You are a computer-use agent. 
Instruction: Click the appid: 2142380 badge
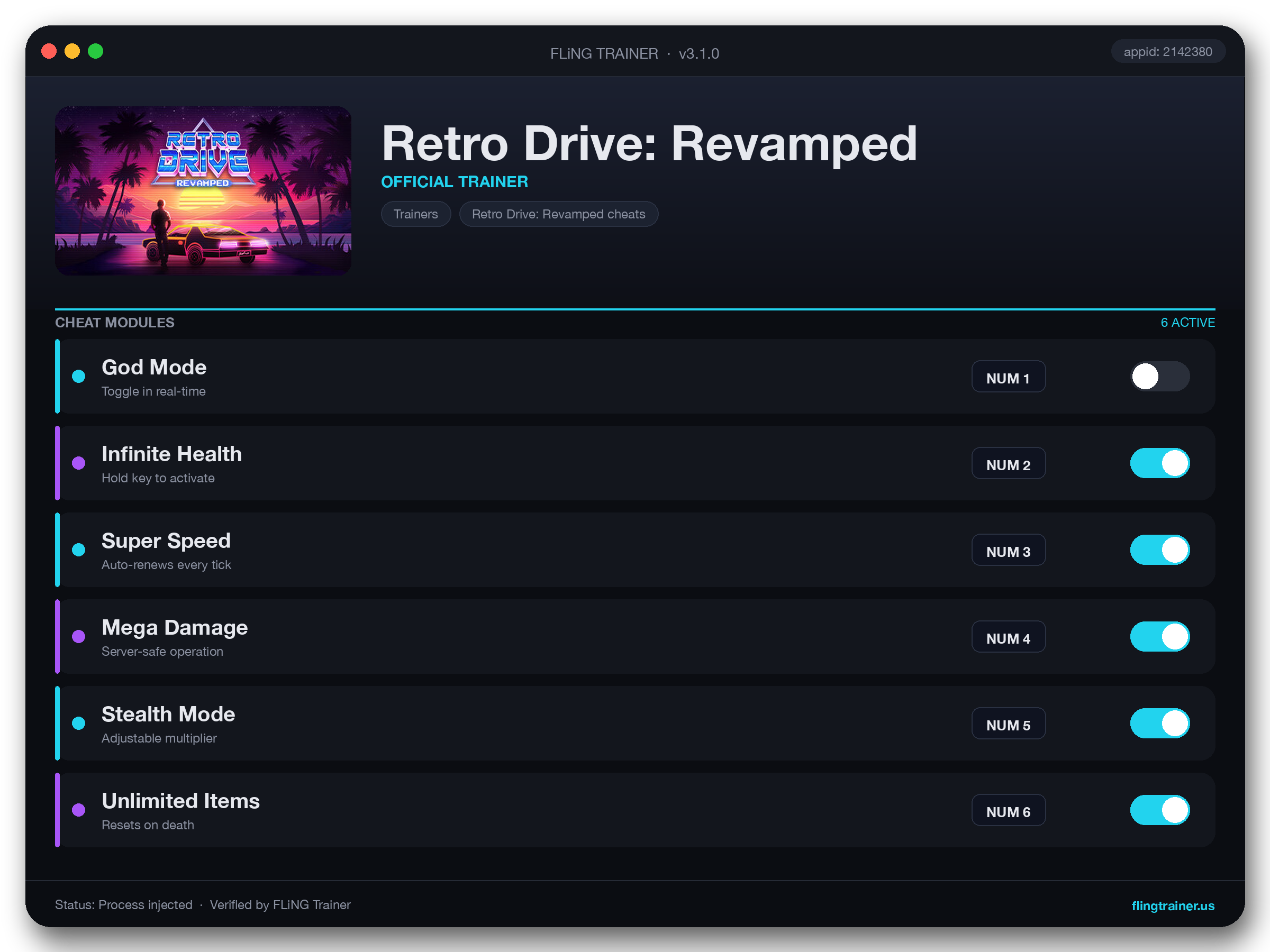tap(1168, 52)
